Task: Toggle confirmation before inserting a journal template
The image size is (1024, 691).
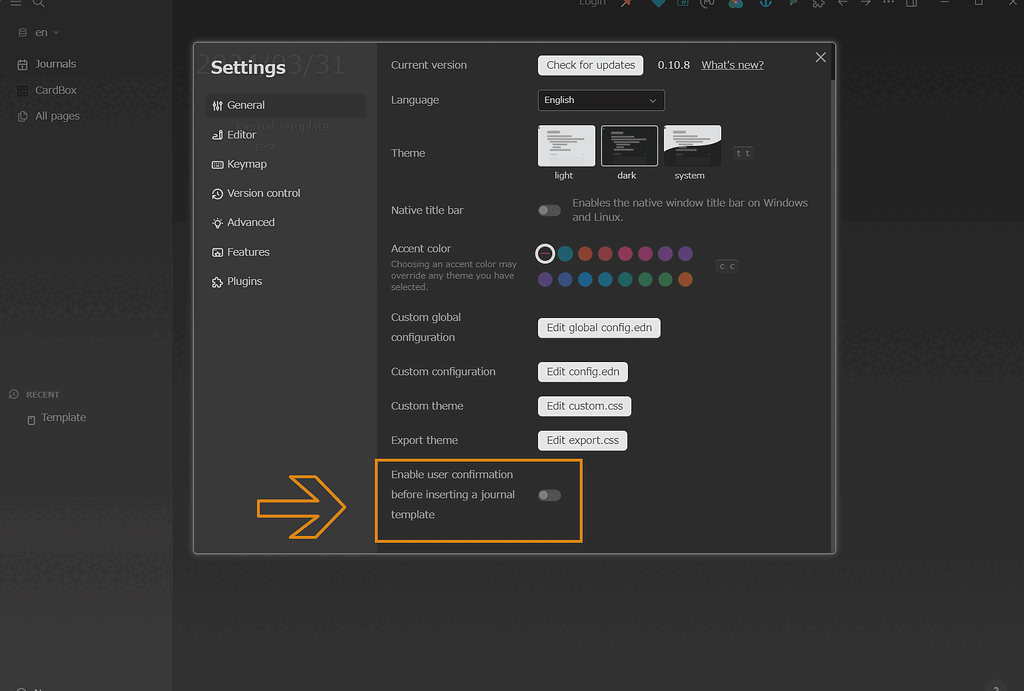Action: click(549, 494)
